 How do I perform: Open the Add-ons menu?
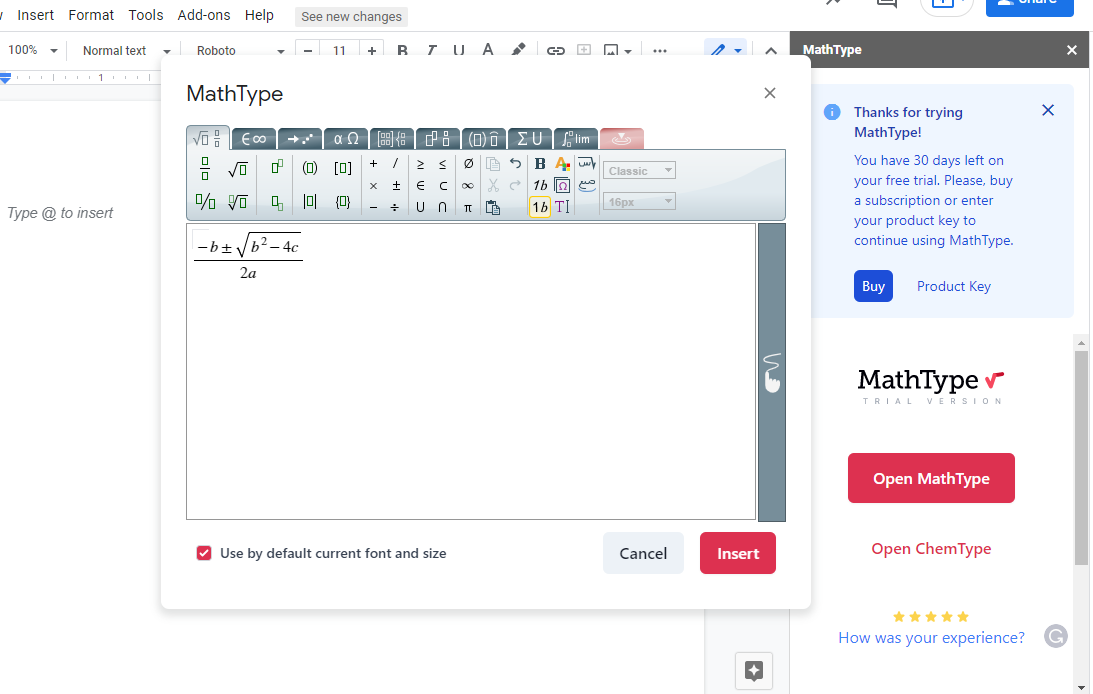click(204, 15)
